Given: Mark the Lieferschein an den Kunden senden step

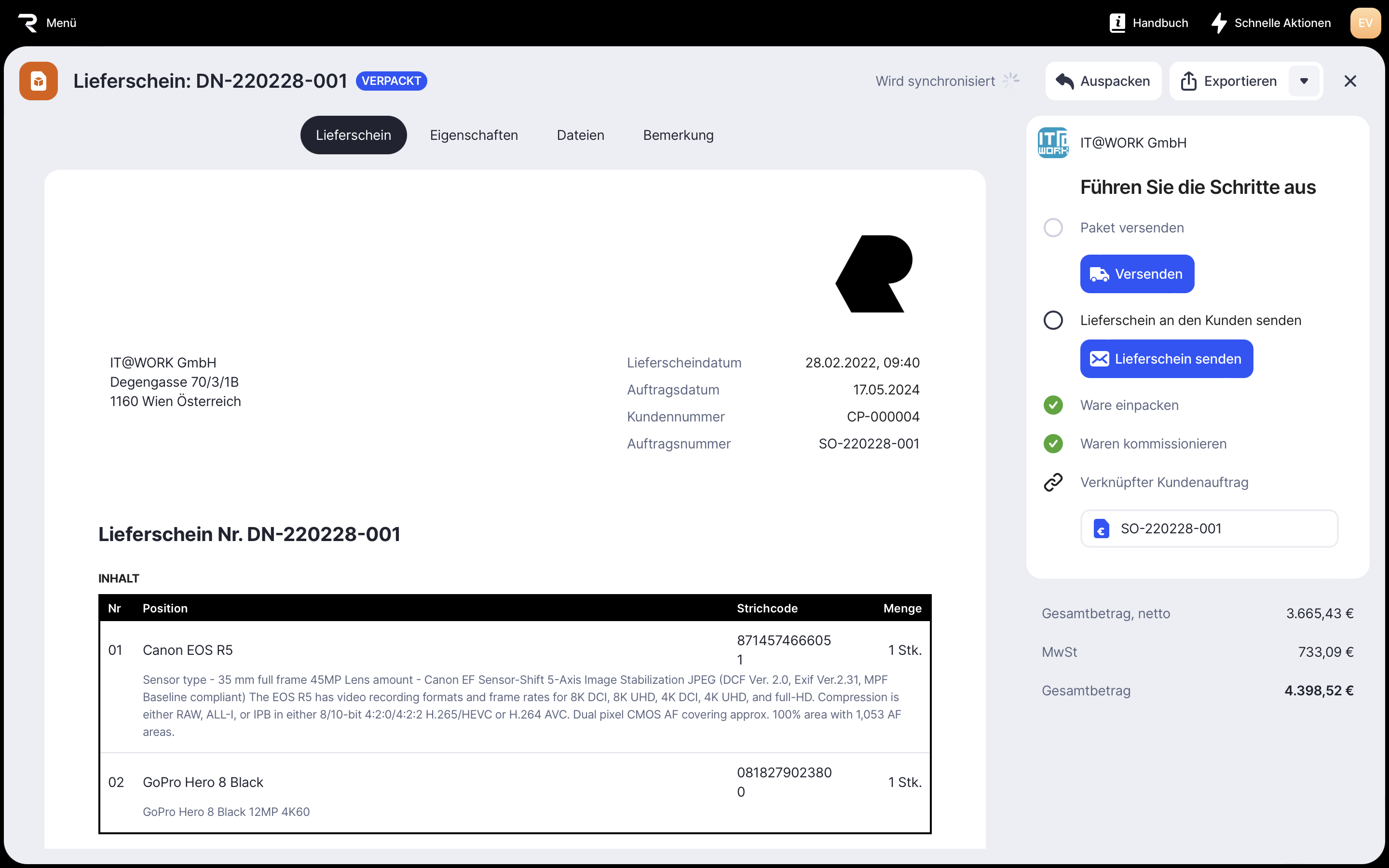Looking at the screenshot, I should click(x=1053, y=320).
